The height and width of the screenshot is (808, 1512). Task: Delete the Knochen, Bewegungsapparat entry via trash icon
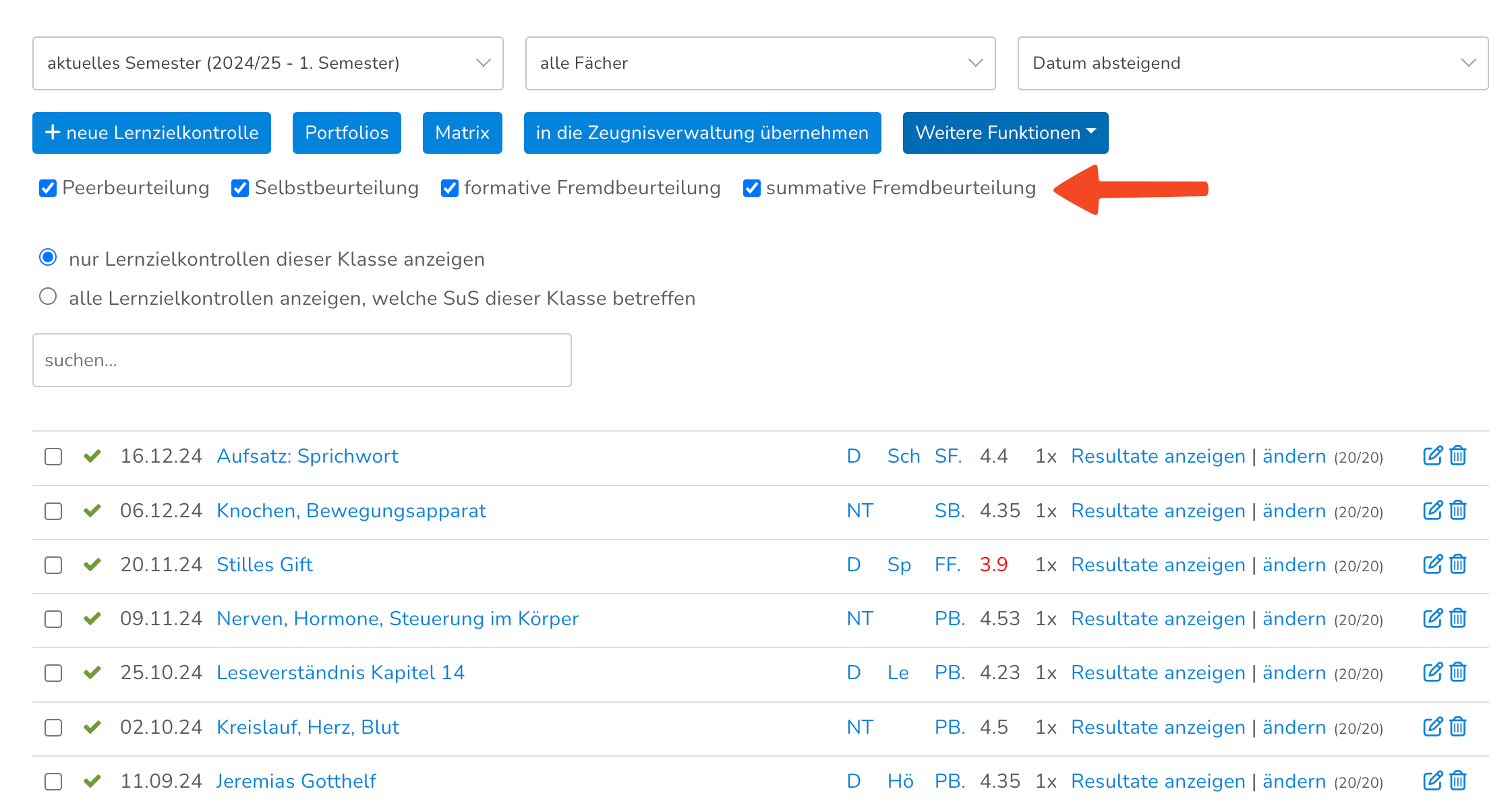[x=1458, y=511]
